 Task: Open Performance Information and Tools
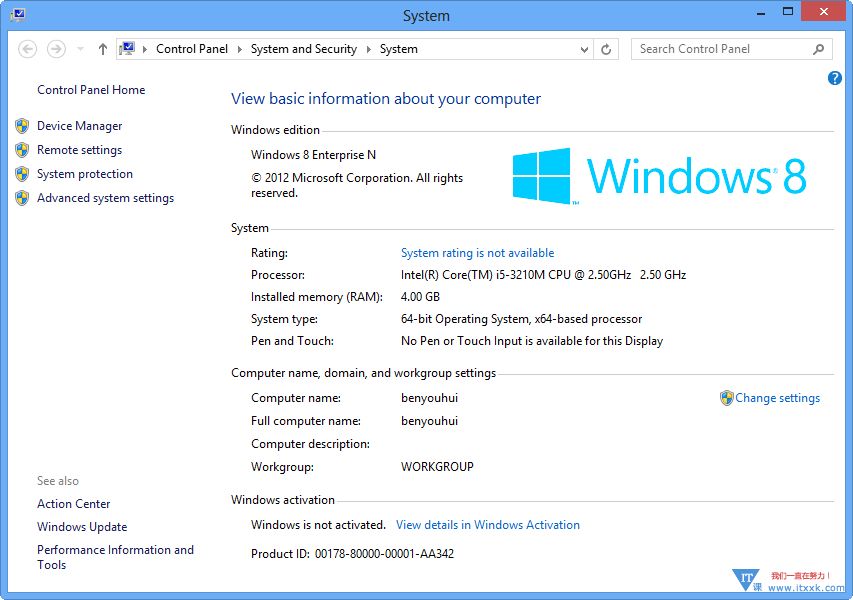coord(115,557)
